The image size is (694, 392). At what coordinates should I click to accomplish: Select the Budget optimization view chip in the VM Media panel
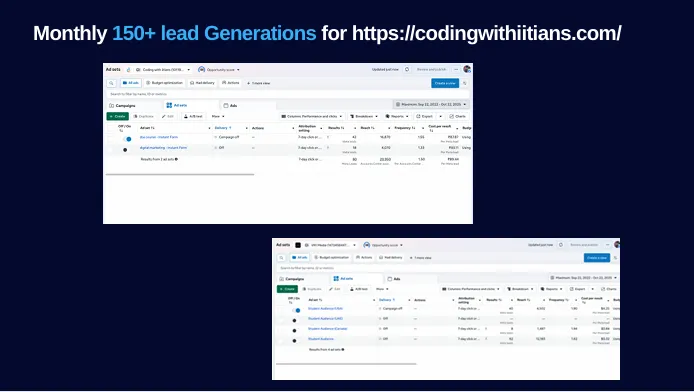pos(332,257)
